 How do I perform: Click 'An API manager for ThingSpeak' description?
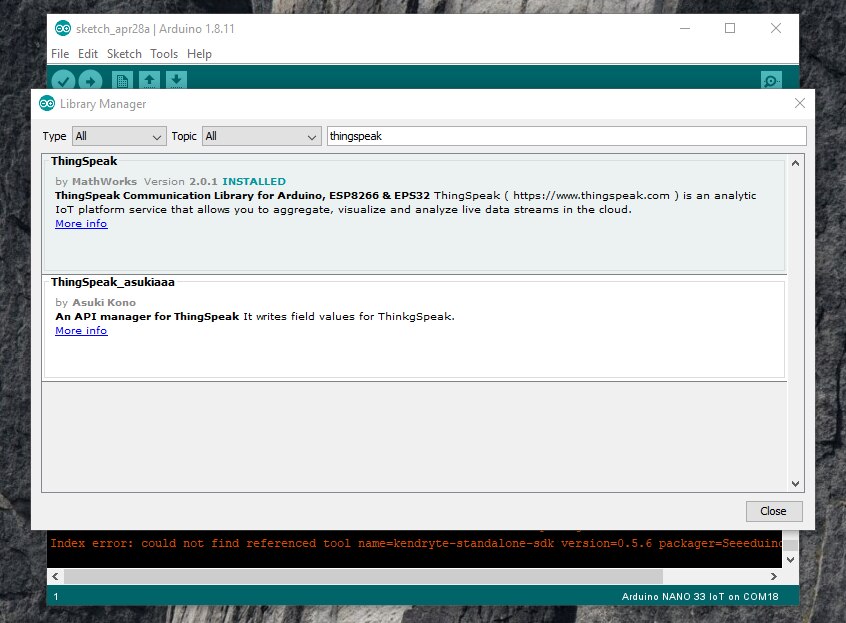coord(147,317)
